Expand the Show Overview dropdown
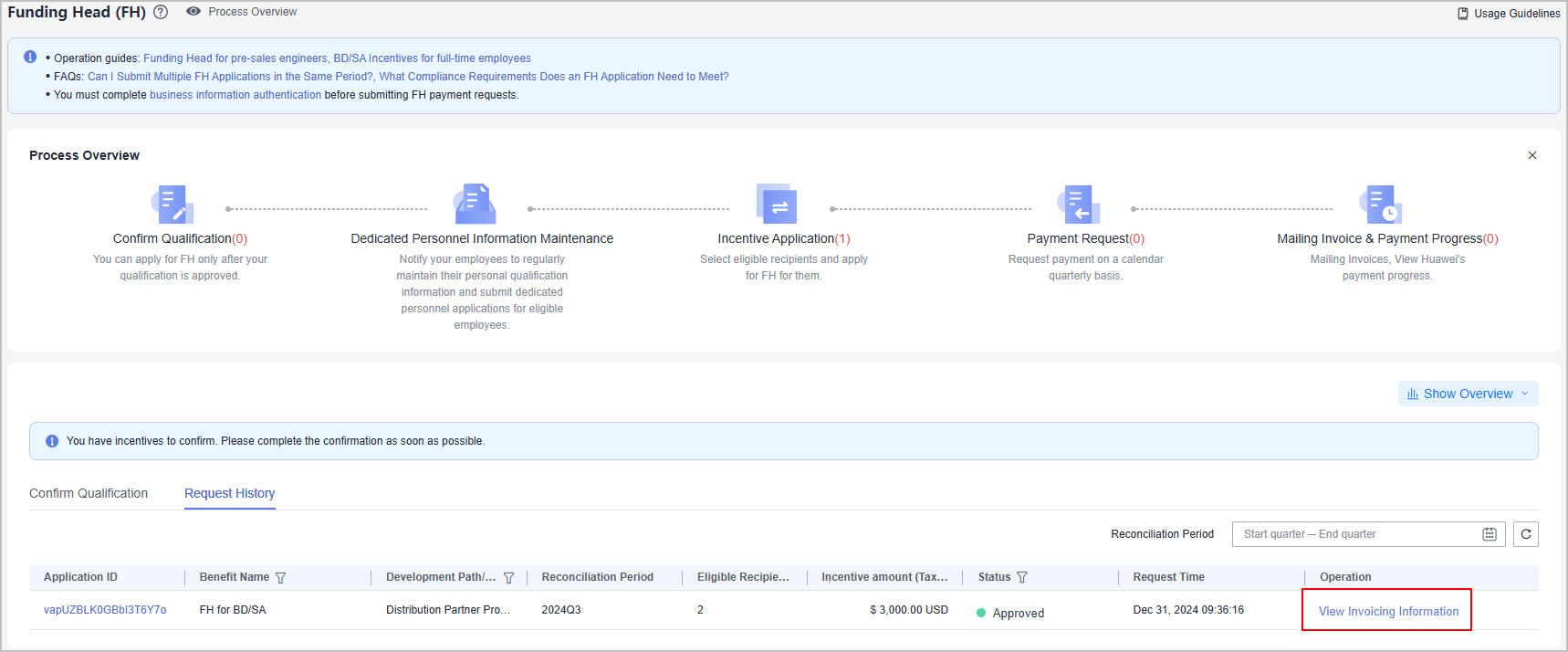Viewport: 1568px width, 652px height. coord(1468,394)
